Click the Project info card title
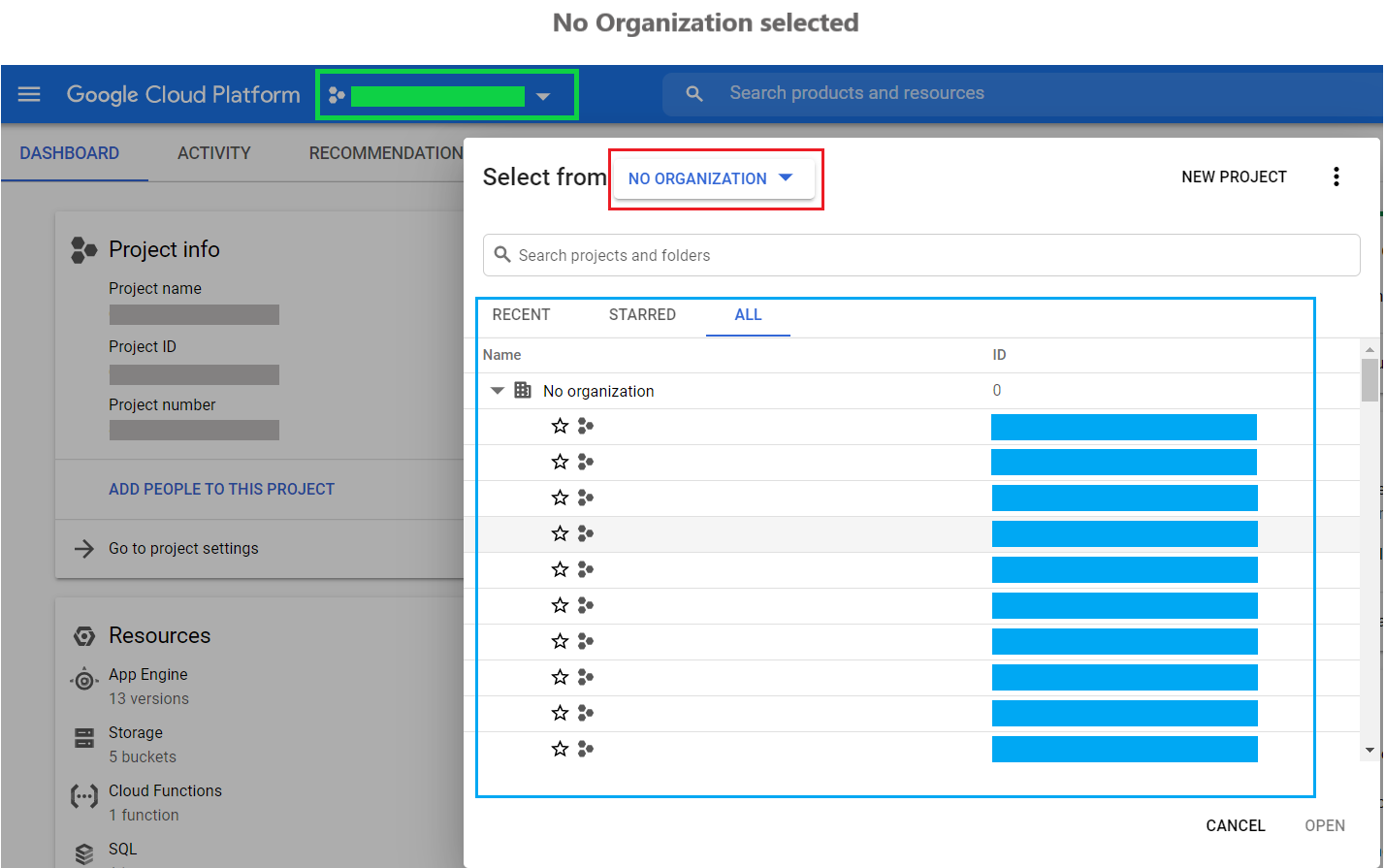Screen dimensions: 1385x868 [164, 249]
